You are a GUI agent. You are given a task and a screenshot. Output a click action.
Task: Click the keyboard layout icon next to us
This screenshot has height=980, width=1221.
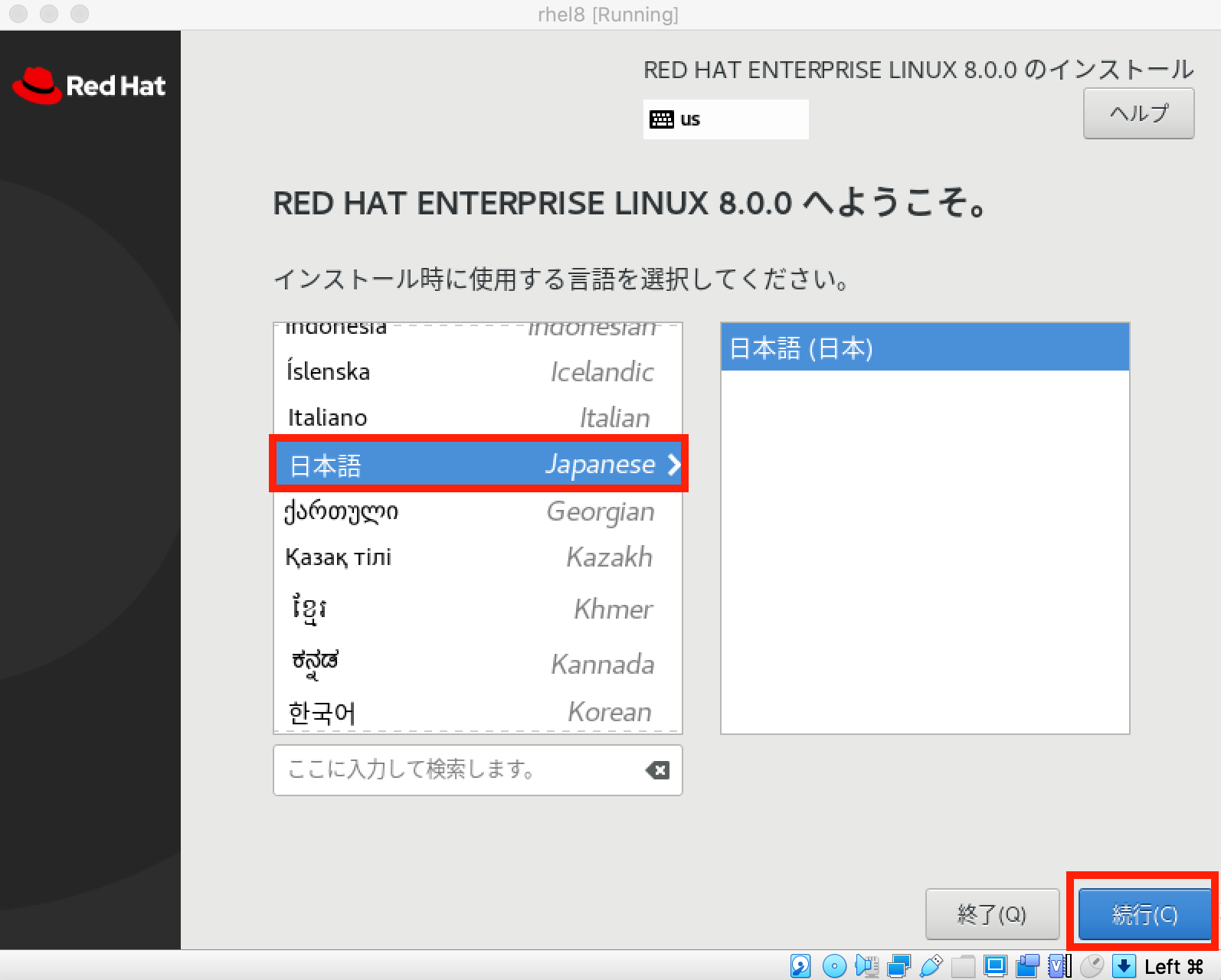pyautogui.click(x=662, y=119)
